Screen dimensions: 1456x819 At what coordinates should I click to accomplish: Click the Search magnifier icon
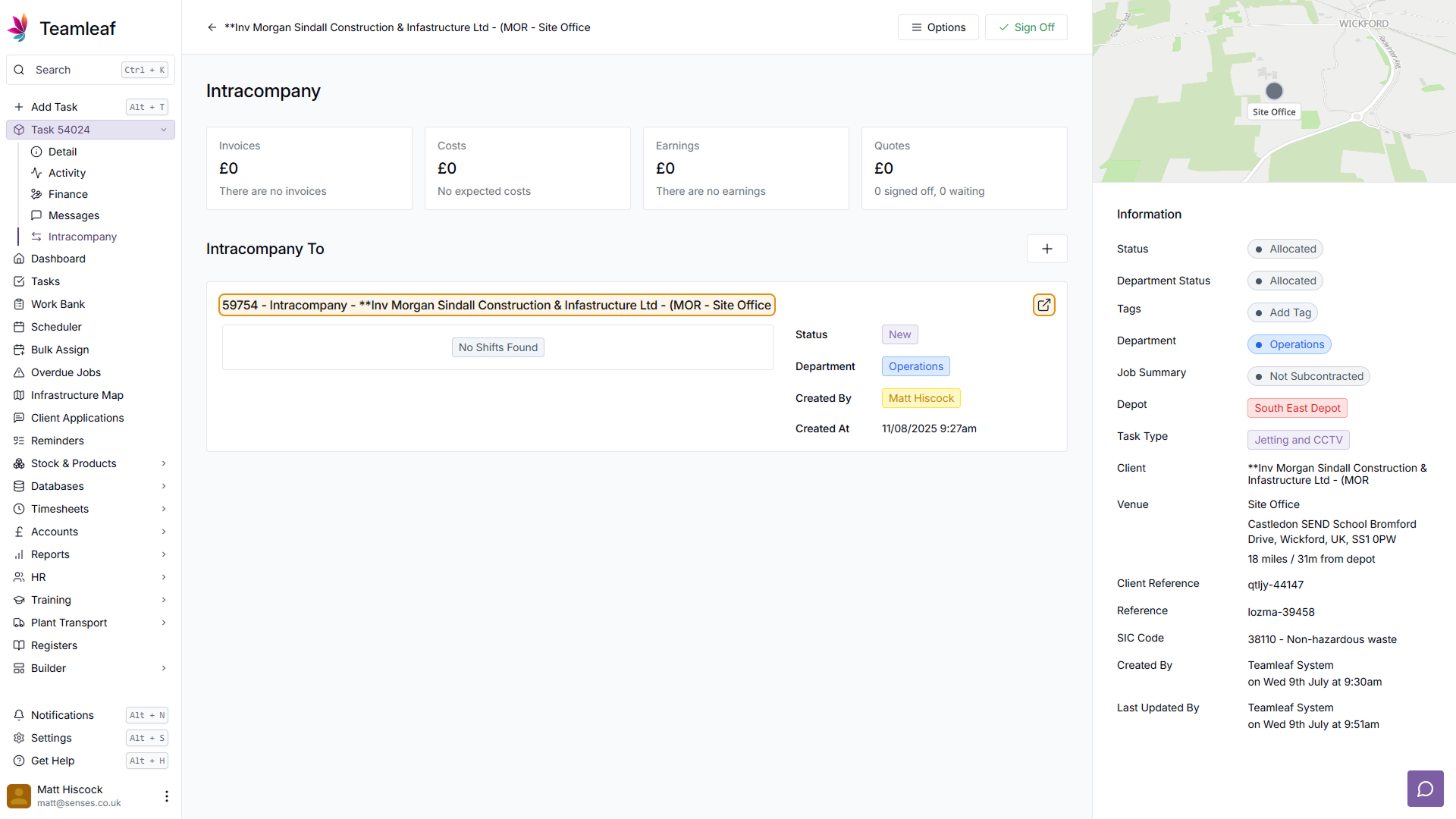[x=19, y=70]
